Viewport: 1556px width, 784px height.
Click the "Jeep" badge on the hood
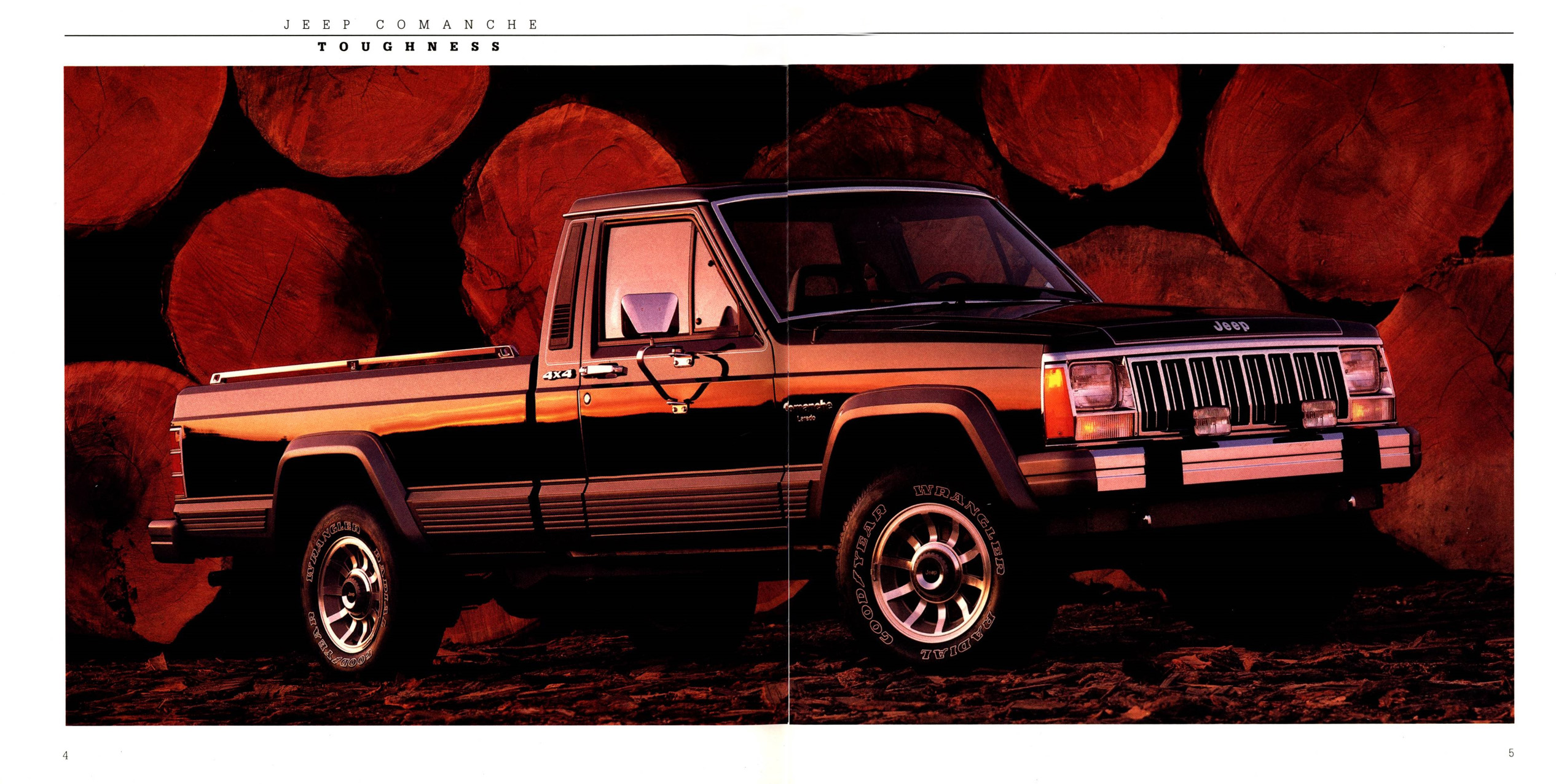1231,326
